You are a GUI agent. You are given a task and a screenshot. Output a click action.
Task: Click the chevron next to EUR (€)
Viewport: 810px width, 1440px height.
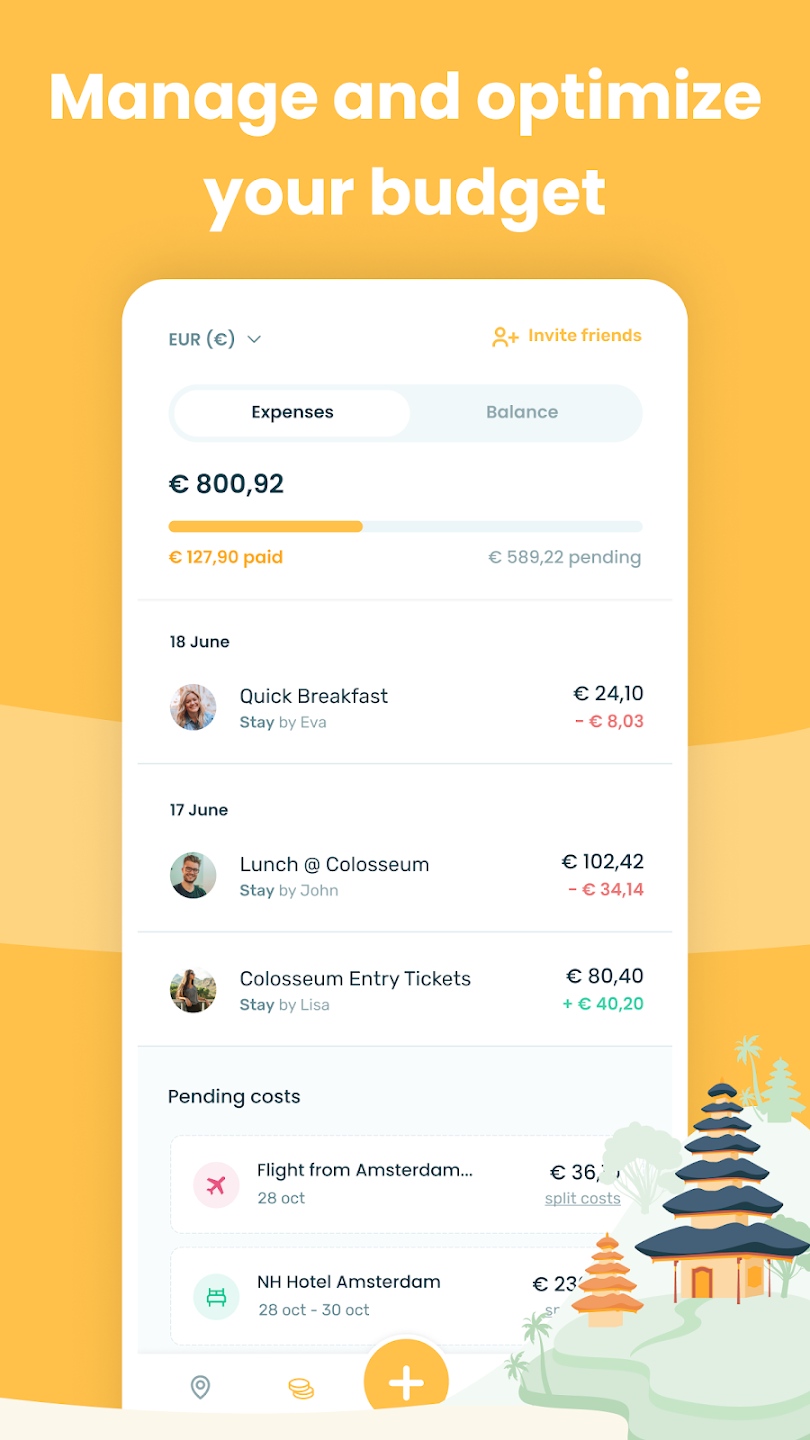(x=254, y=339)
